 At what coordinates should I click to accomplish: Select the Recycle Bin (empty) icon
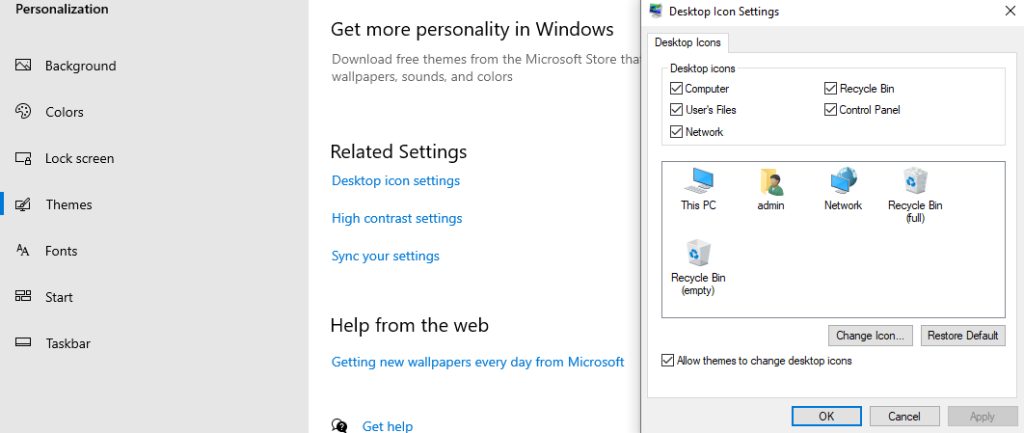click(698, 253)
